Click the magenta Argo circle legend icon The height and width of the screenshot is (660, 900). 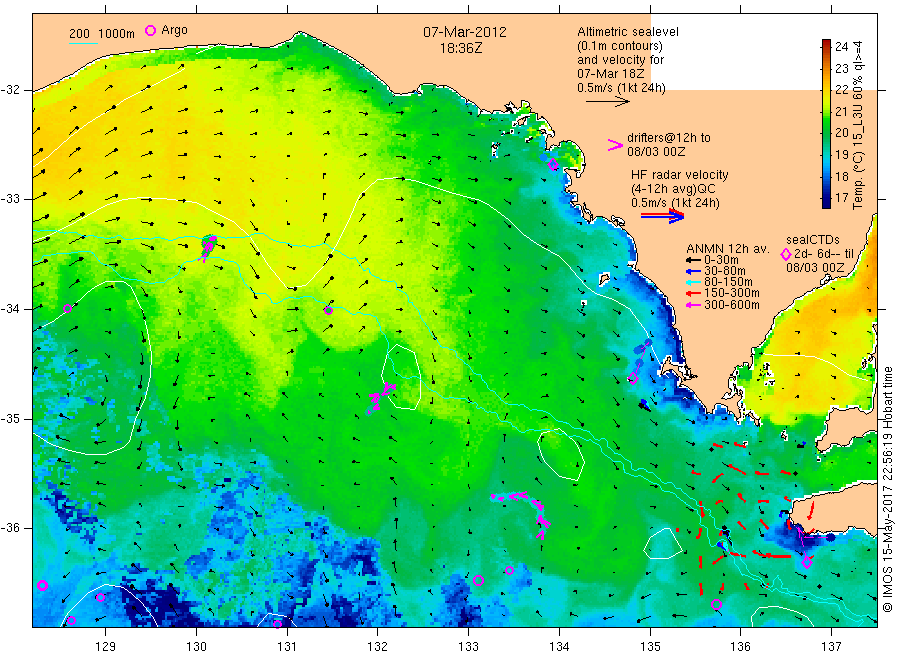click(150, 30)
